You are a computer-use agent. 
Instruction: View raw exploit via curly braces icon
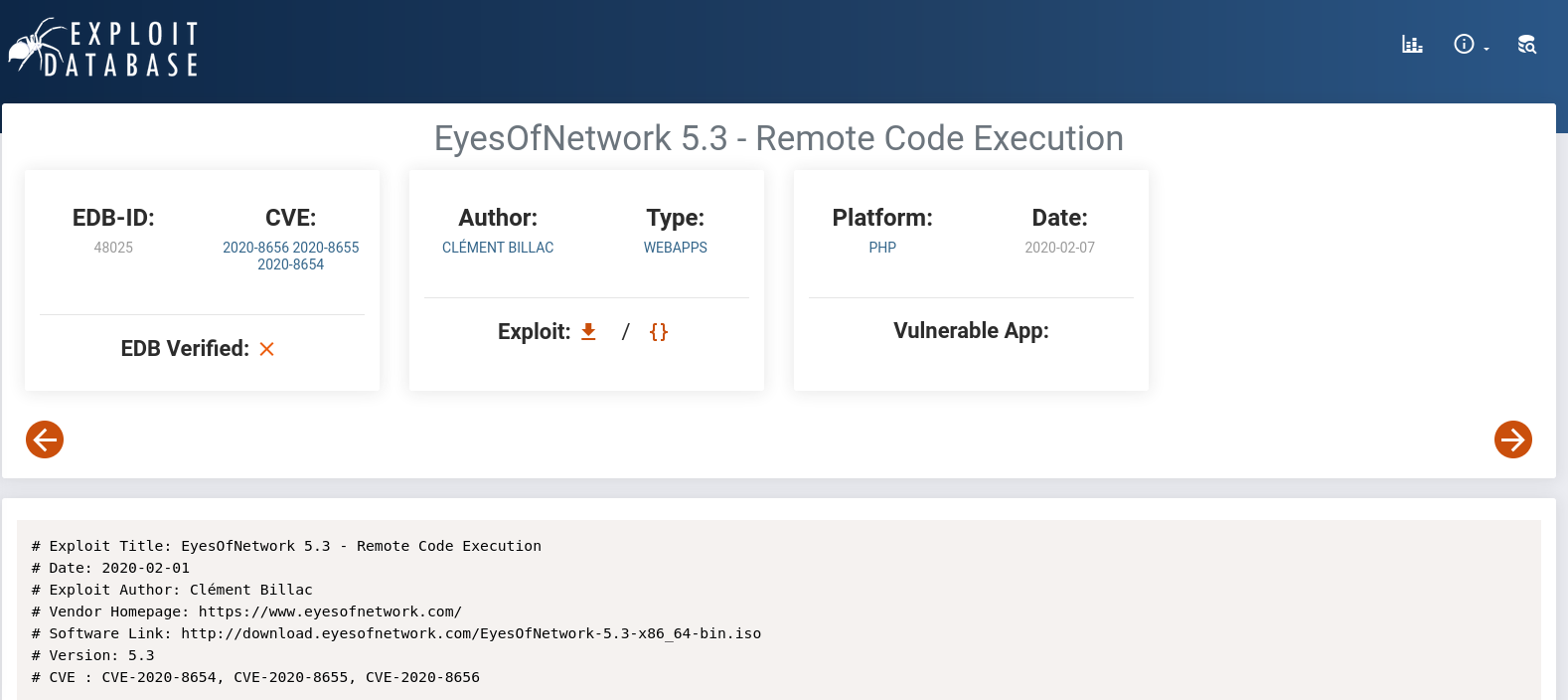click(x=659, y=332)
